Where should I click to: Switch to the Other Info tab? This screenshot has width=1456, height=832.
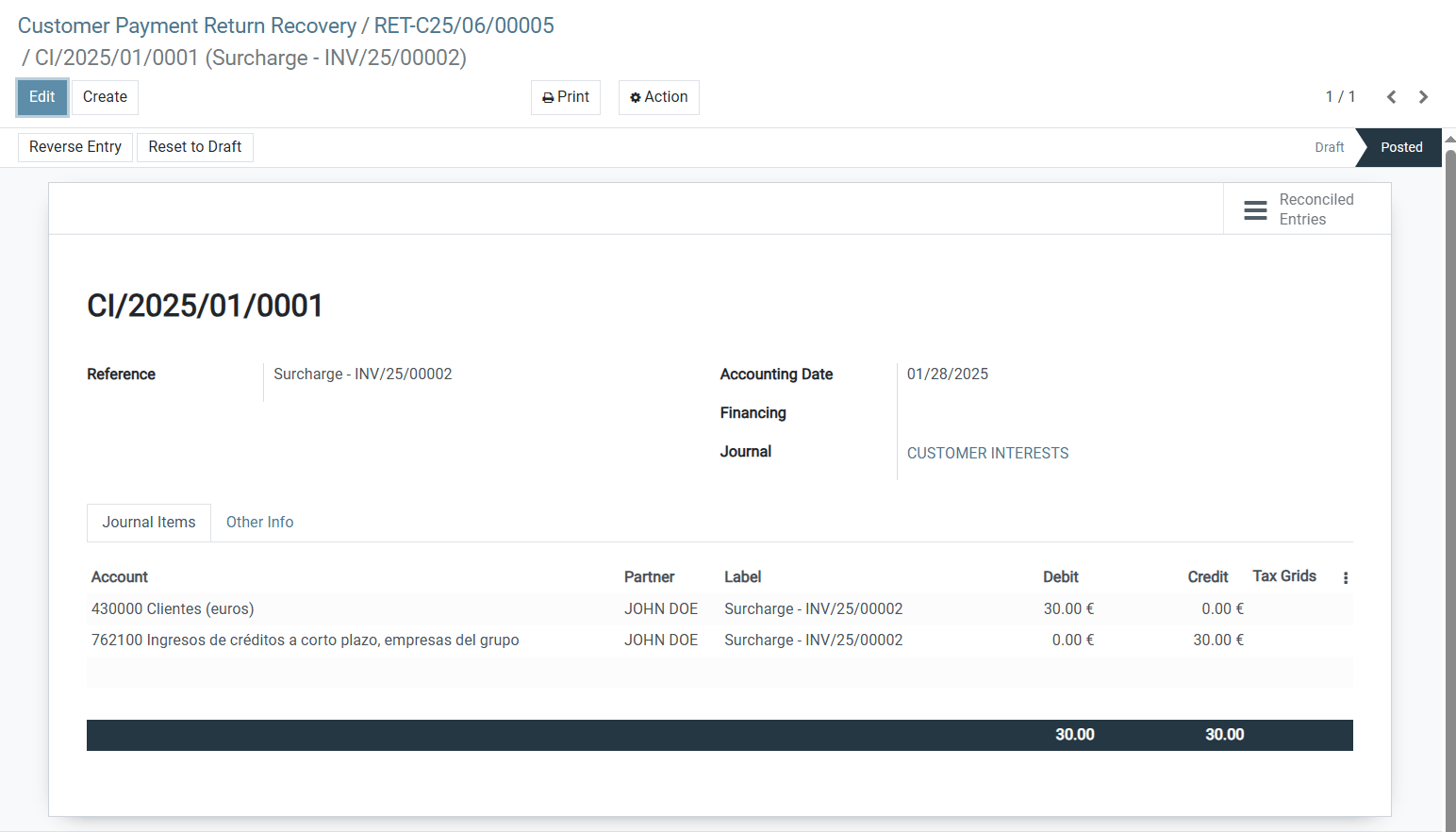259,522
